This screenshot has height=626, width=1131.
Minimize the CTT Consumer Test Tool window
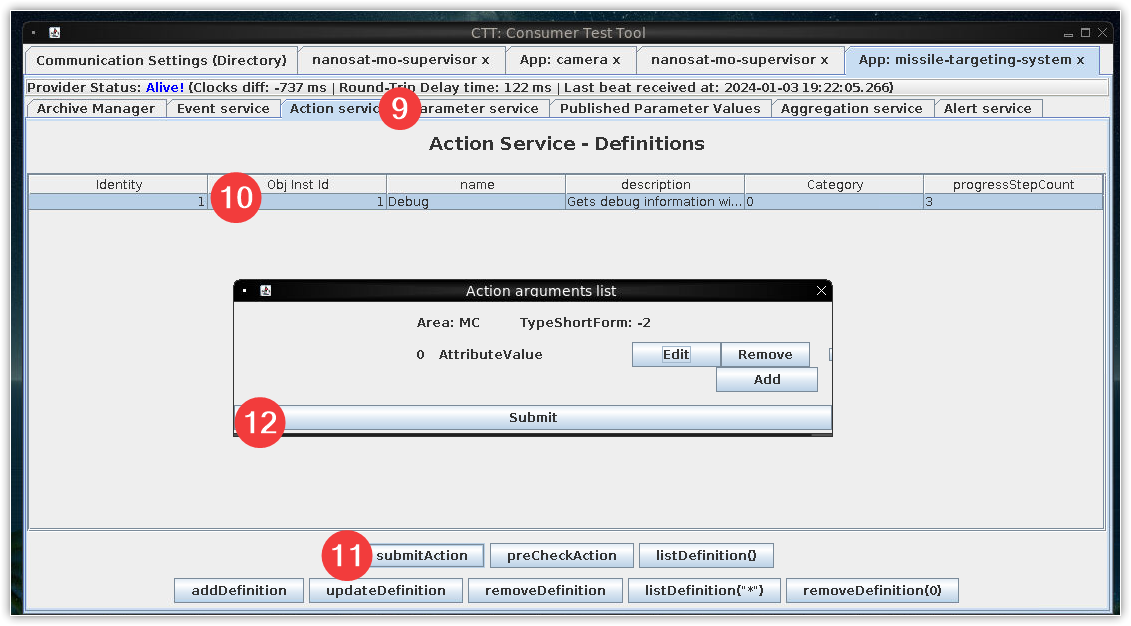(x=1069, y=33)
